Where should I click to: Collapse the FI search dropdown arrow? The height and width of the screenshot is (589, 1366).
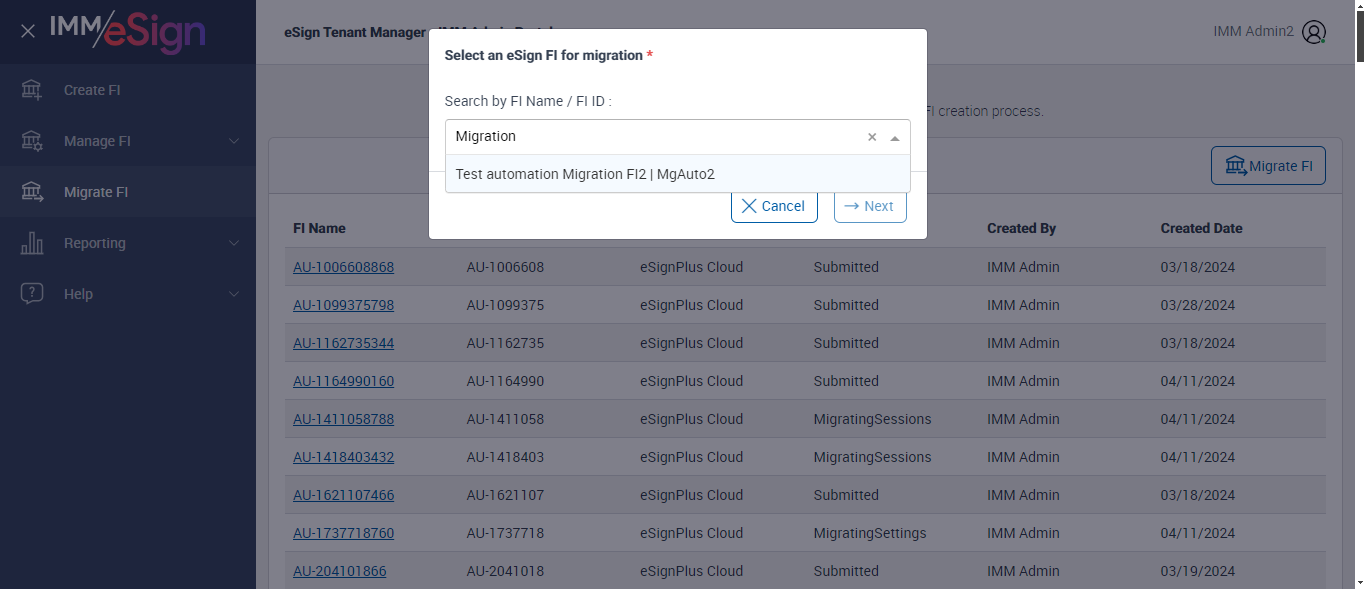click(x=895, y=138)
